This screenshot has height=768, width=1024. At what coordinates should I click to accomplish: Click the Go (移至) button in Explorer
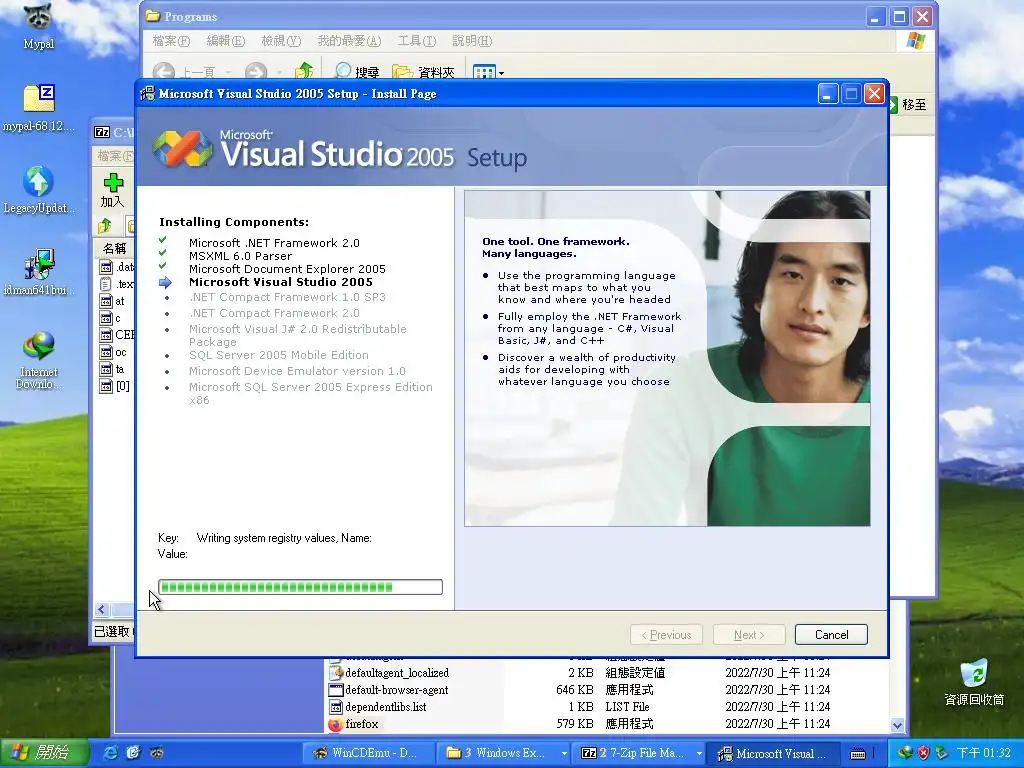(x=908, y=104)
